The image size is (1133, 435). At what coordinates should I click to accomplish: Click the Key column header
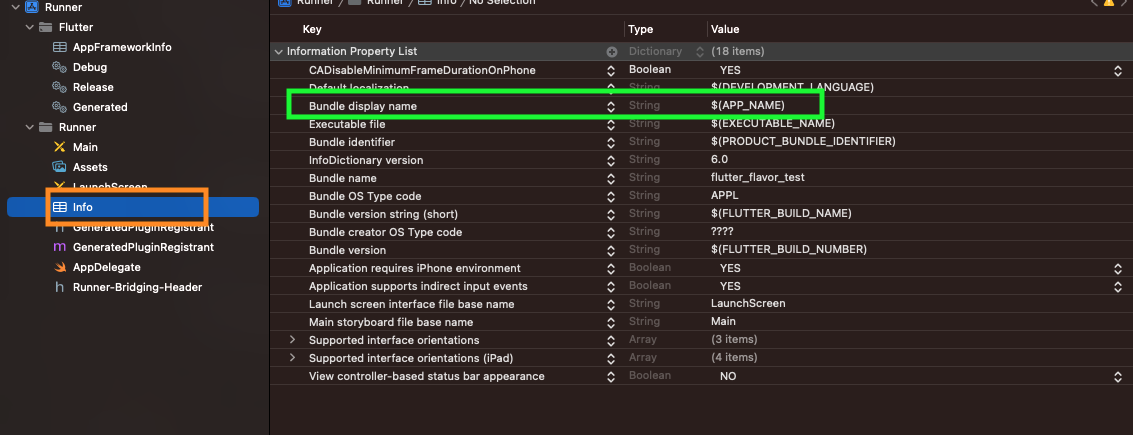[x=312, y=30]
